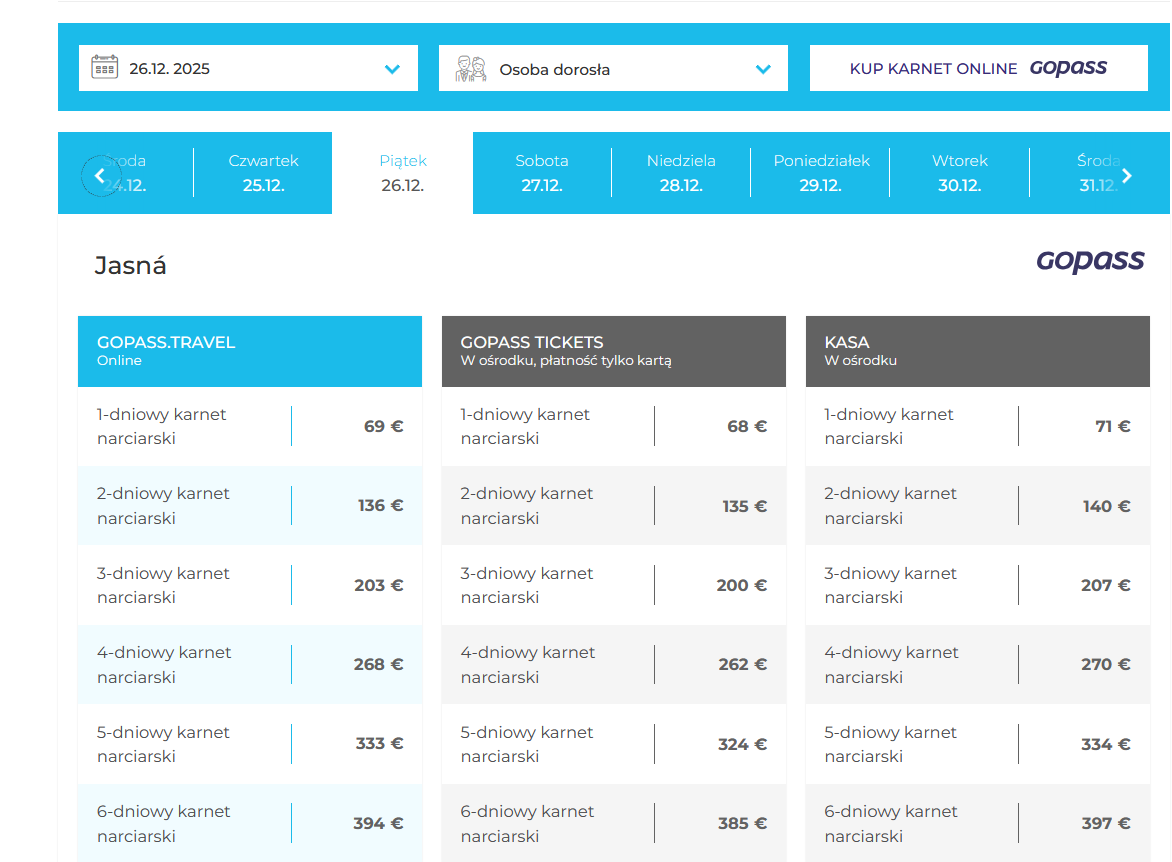Select the Poniedziałek 29.12. tab

tap(821, 173)
